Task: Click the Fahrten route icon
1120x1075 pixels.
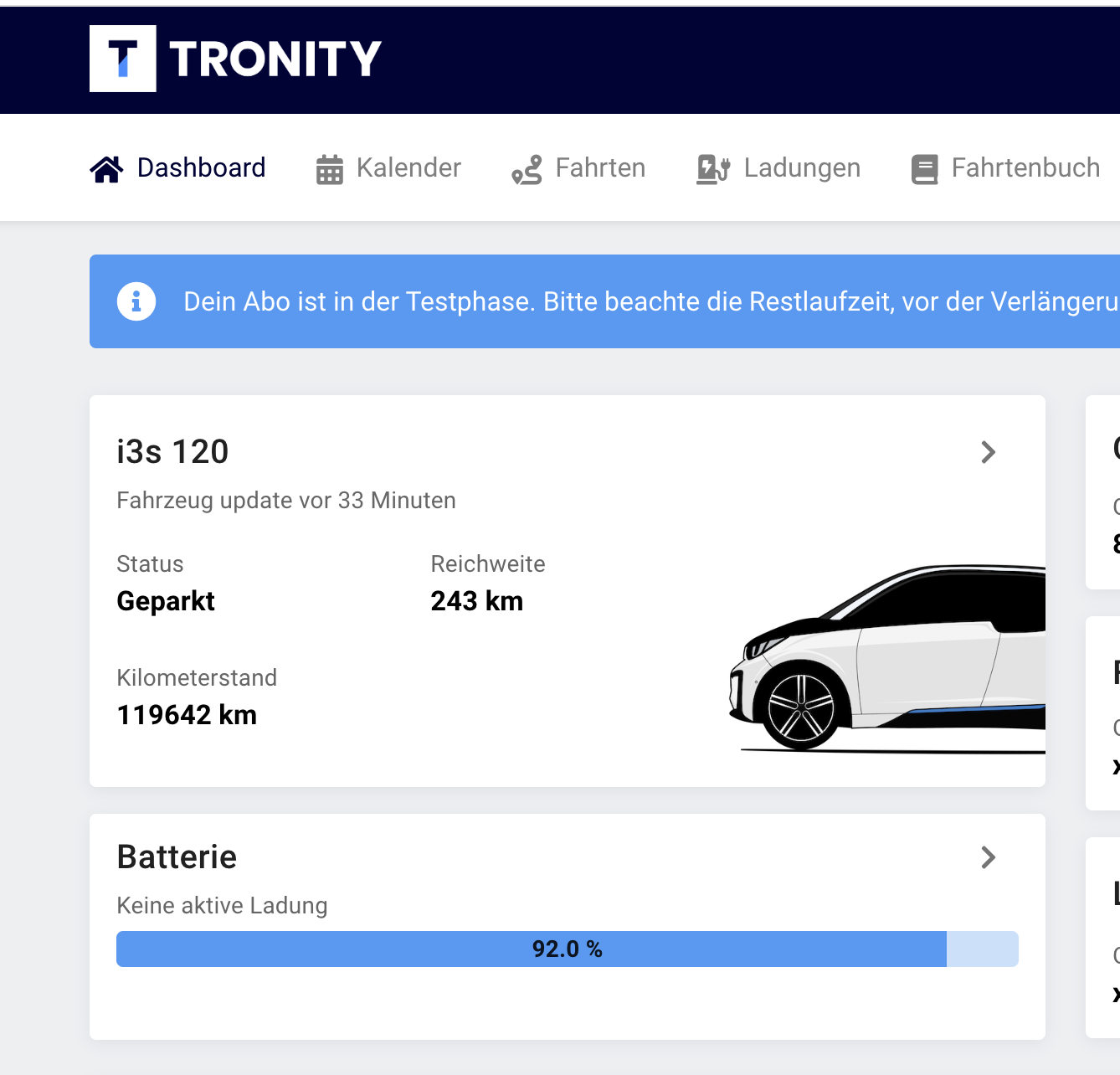Action: [527, 169]
